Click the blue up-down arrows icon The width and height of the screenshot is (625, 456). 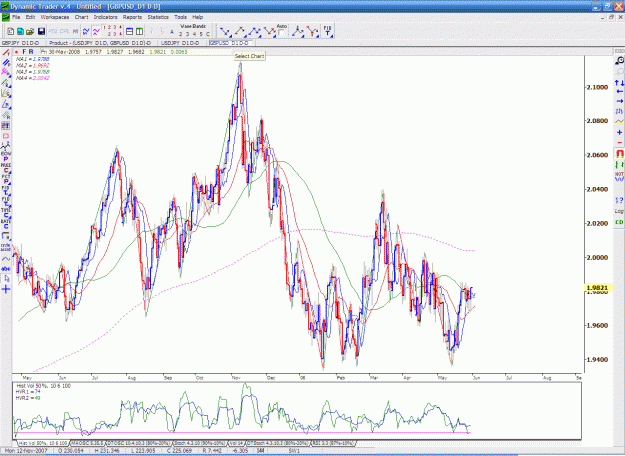619,83
